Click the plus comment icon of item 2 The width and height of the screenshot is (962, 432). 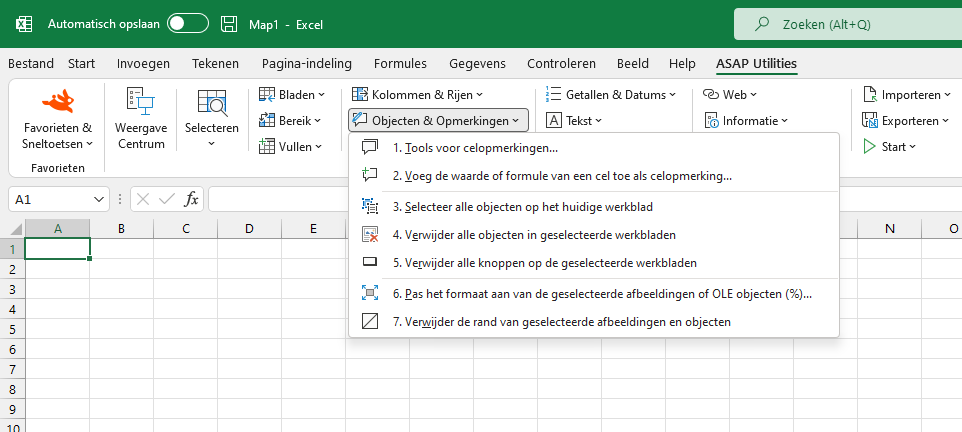click(370, 176)
